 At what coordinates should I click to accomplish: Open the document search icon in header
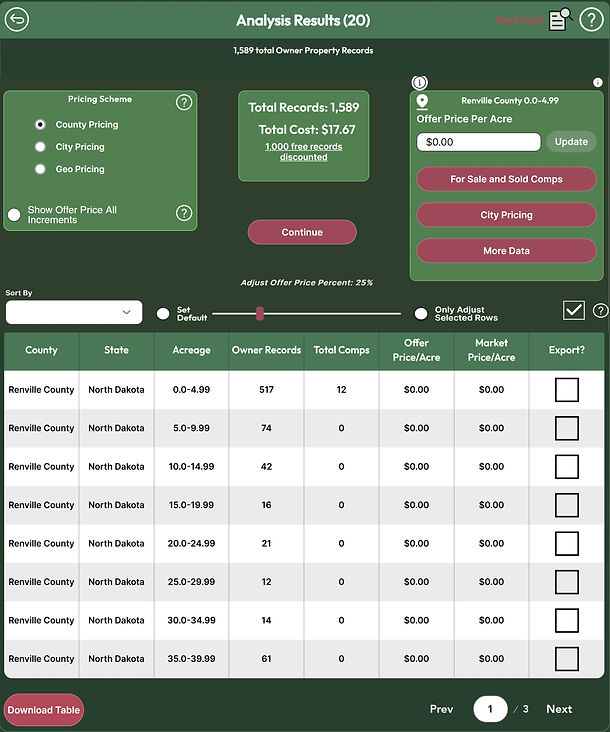(560, 19)
